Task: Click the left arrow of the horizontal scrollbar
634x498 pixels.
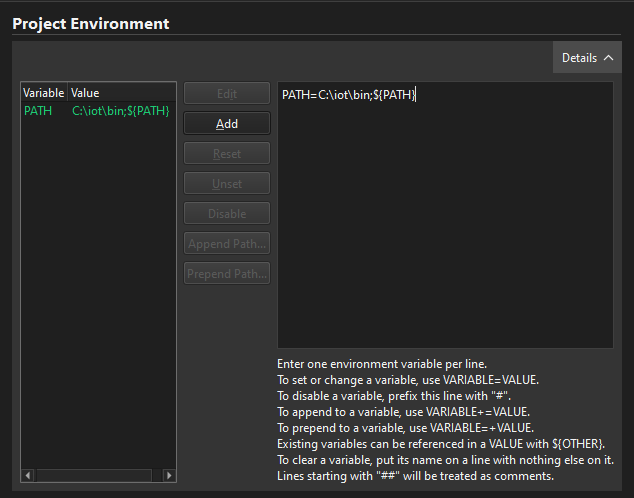Action: click(28, 476)
